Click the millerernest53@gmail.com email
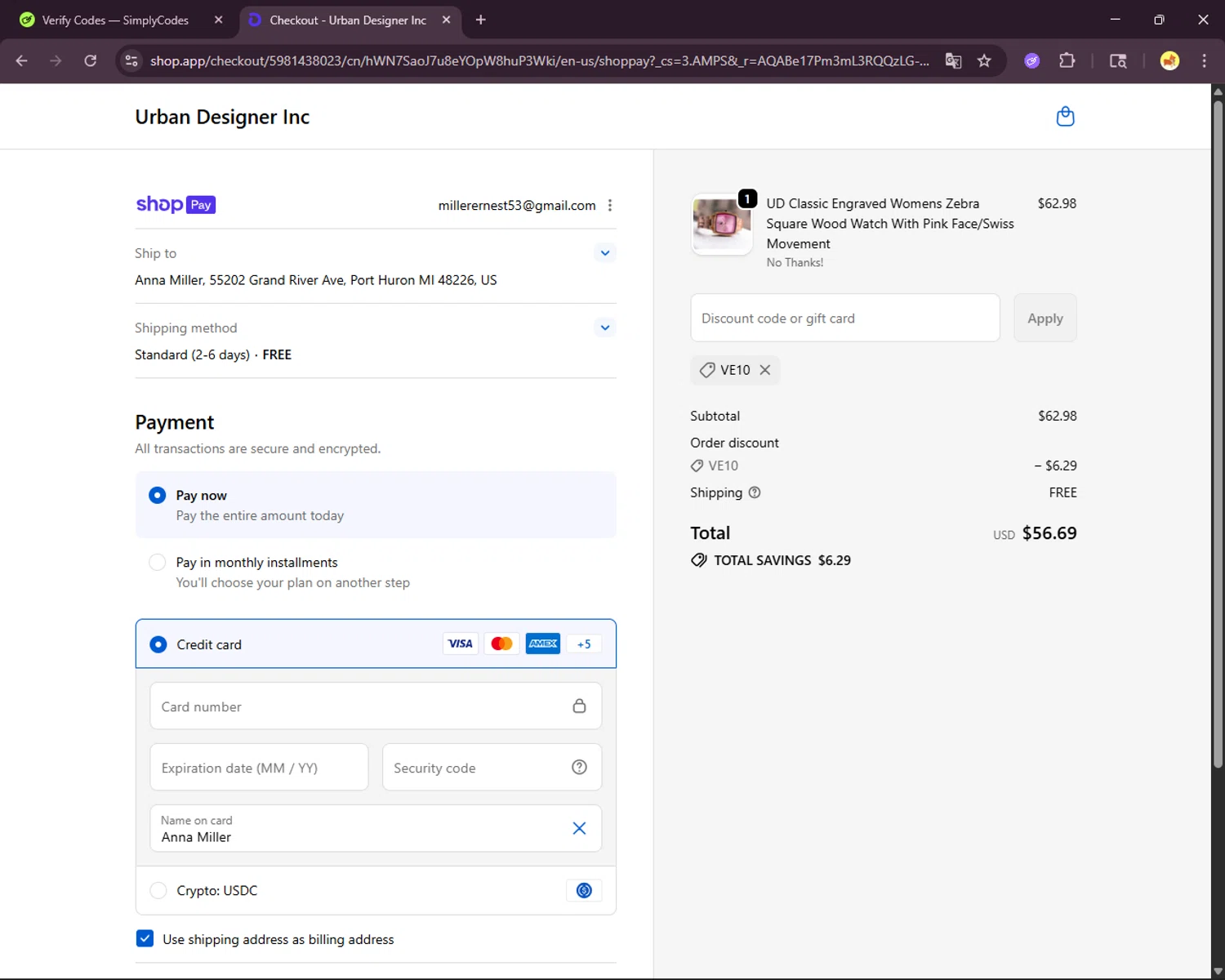The width and height of the screenshot is (1225, 980). [x=517, y=206]
